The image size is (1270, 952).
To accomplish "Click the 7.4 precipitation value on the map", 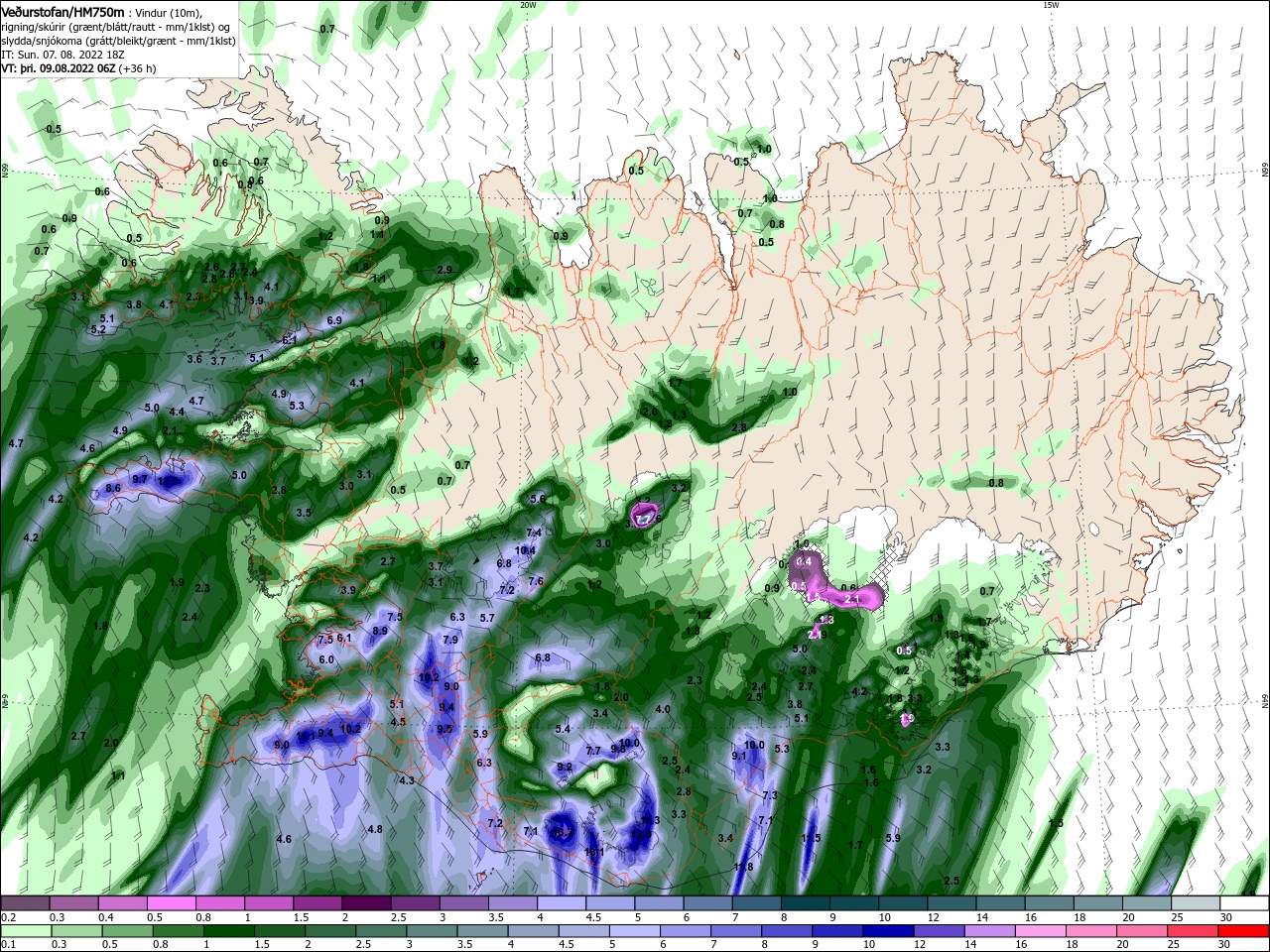I will click(x=534, y=534).
